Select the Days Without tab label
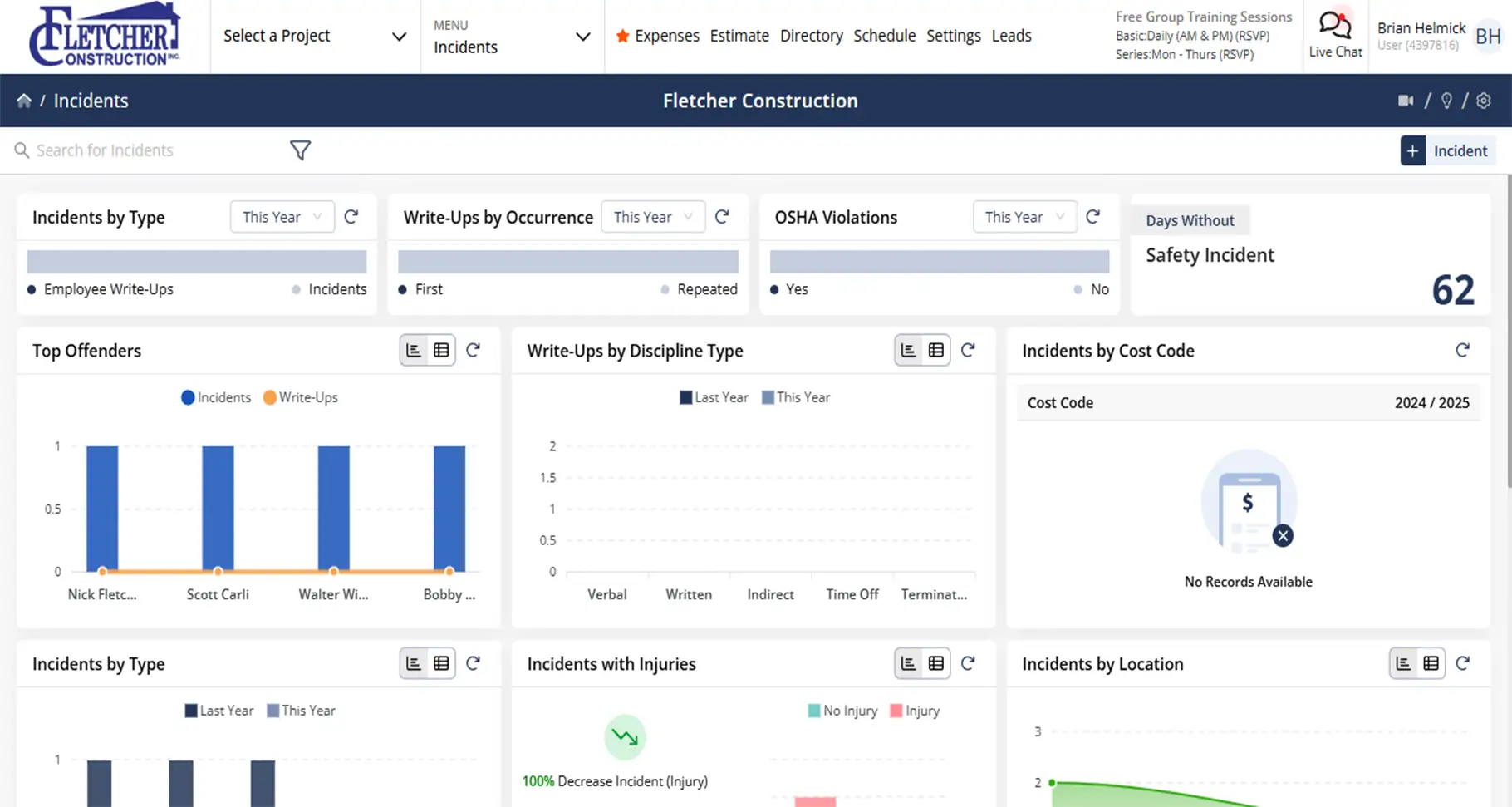Viewport: 1512px width, 807px height. [1190, 220]
